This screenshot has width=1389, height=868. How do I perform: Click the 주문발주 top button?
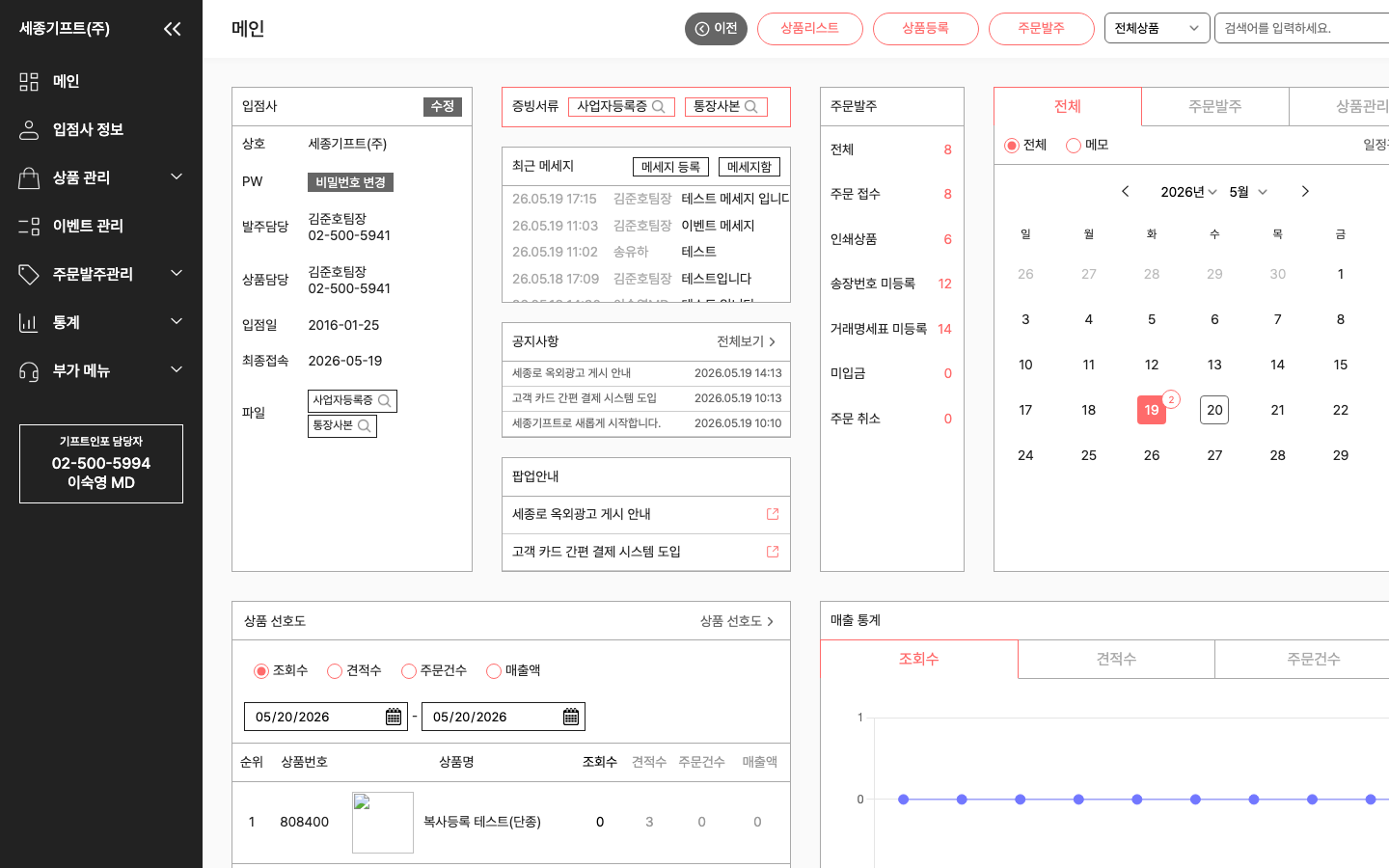coord(1042,29)
